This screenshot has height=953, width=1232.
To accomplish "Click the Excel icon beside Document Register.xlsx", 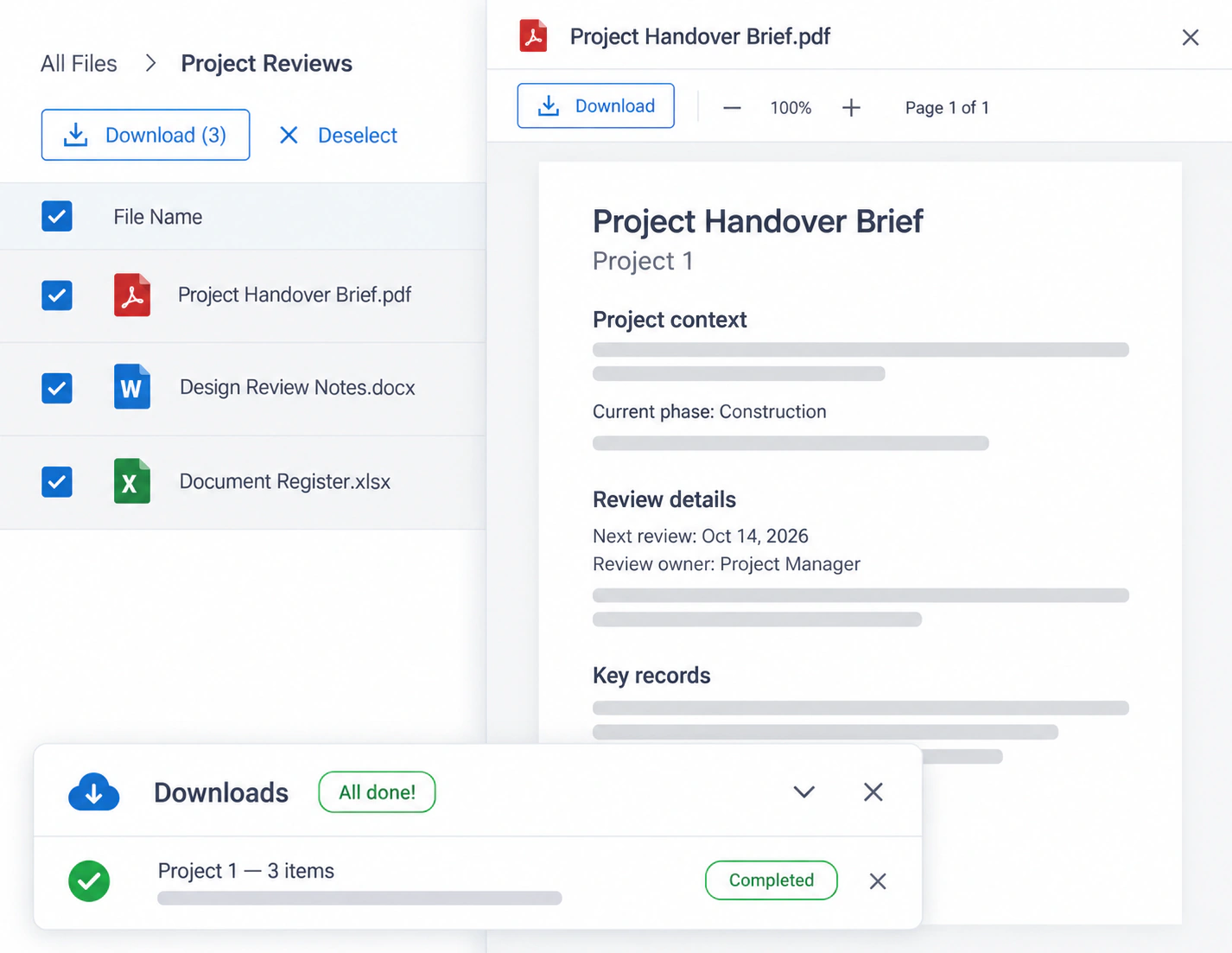I will (x=132, y=481).
